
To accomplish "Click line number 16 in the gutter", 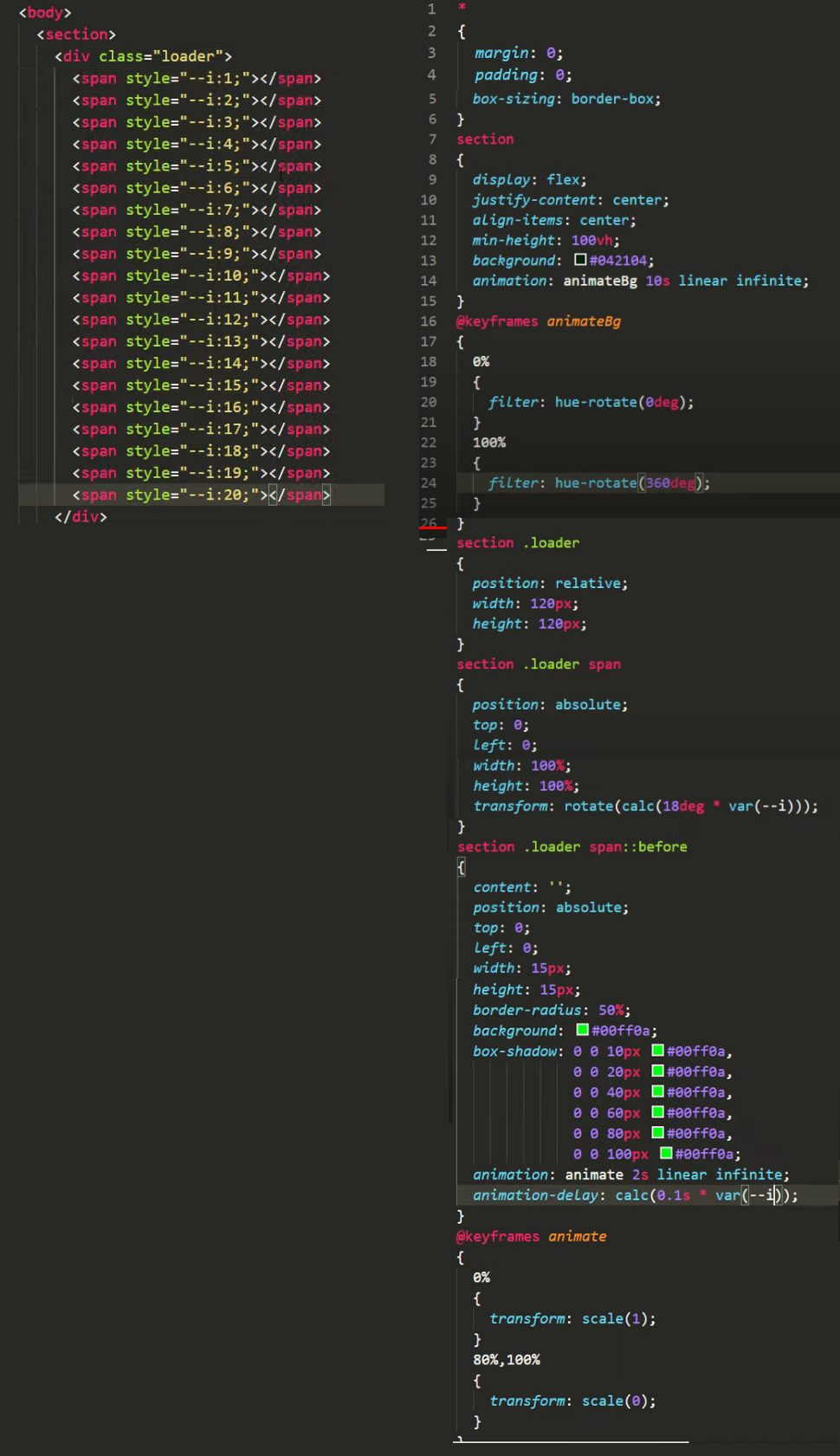I will (x=429, y=320).
